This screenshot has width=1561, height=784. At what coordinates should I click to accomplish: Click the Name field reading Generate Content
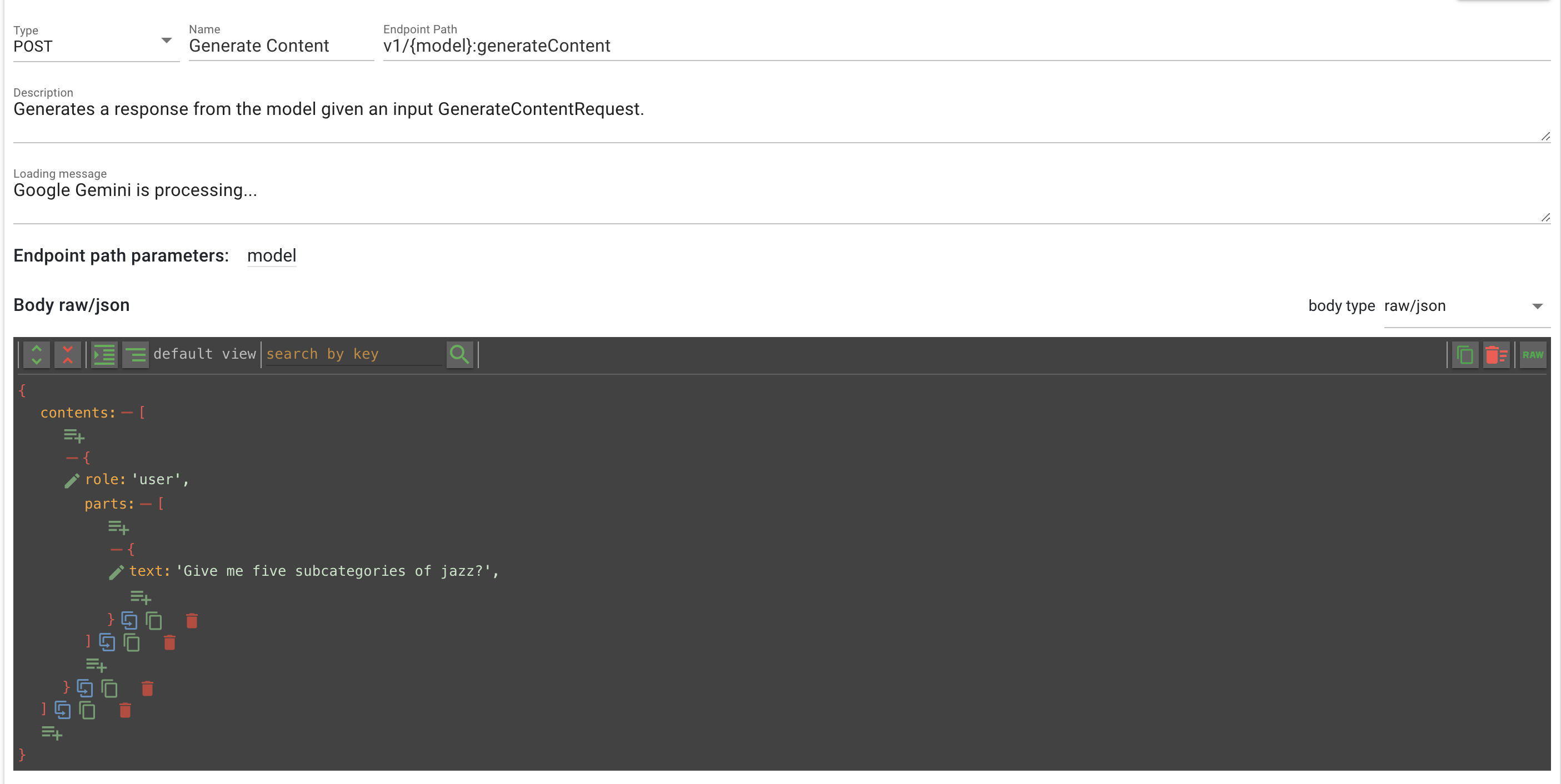pos(281,46)
